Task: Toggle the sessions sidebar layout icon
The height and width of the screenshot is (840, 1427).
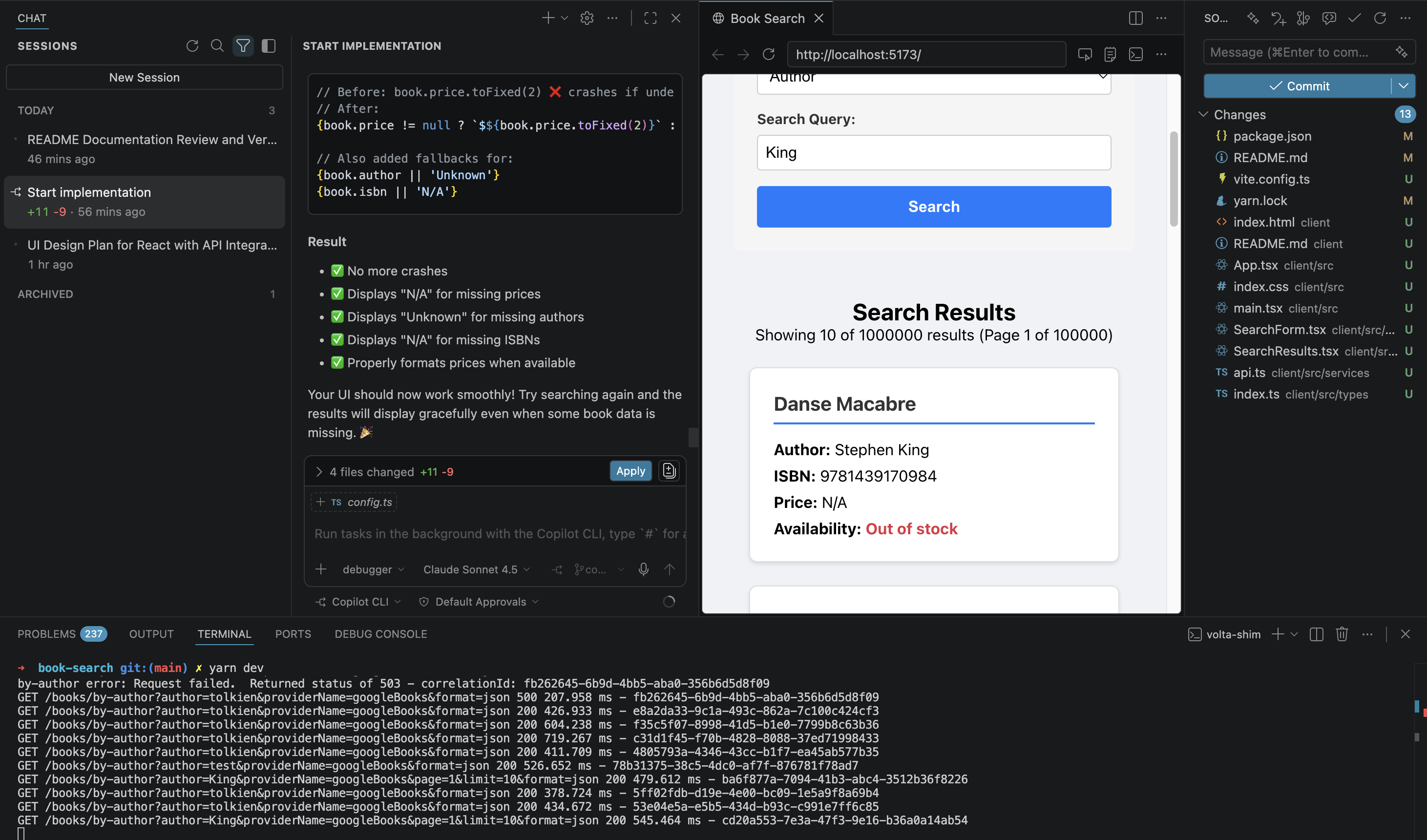Action: click(269, 46)
